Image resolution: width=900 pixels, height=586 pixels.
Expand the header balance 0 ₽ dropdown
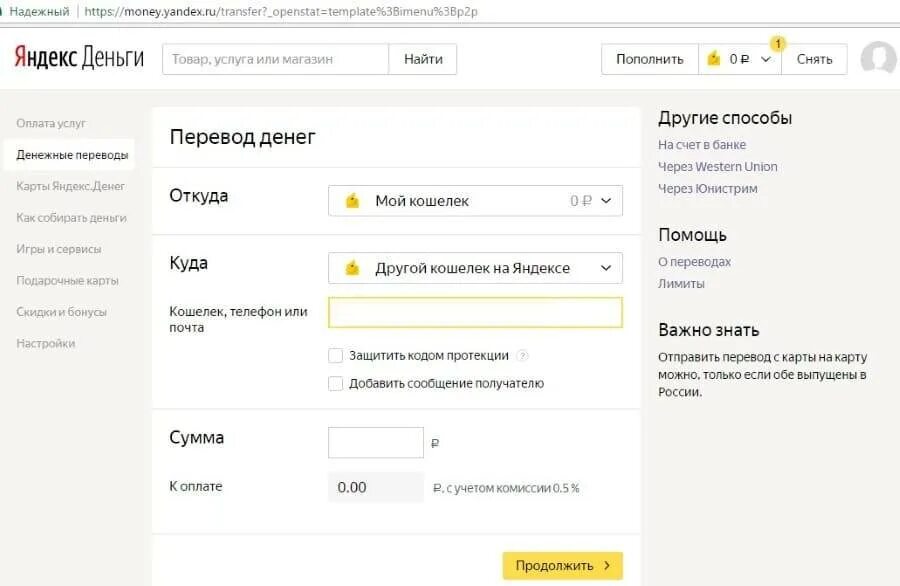coord(740,59)
